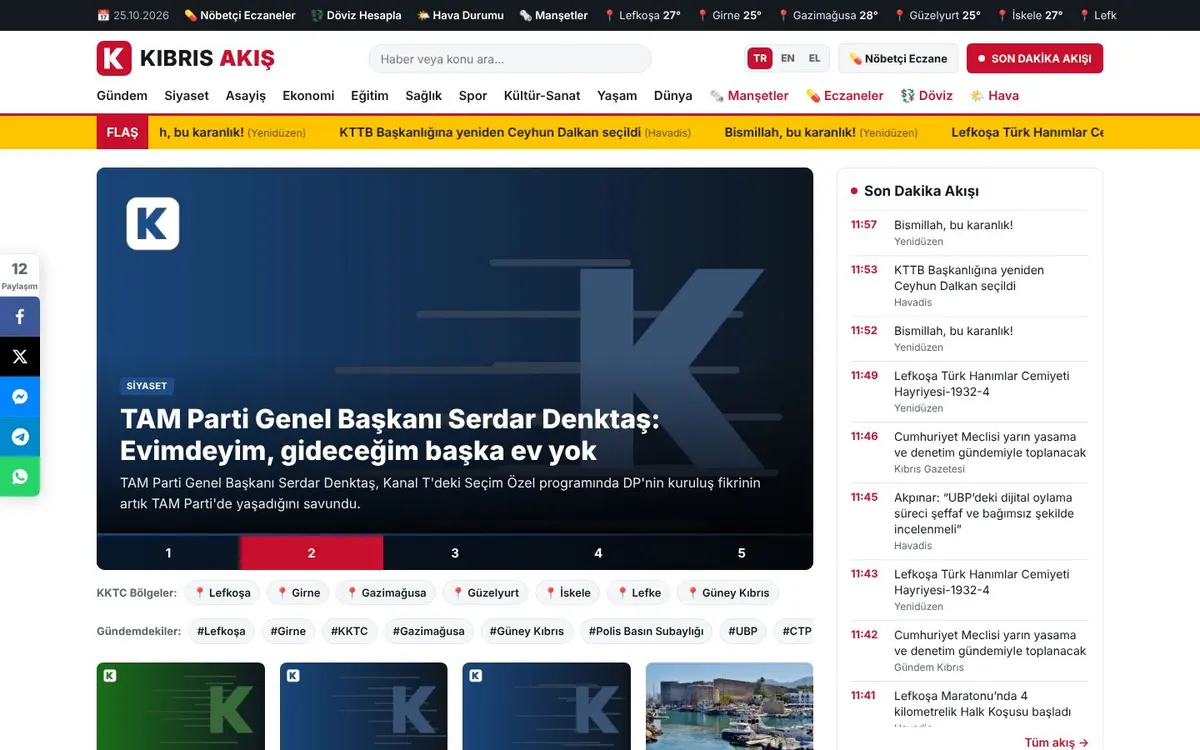The width and height of the screenshot is (1200, 750).
Task: Select the Lefkoşa region chip
Action: click(x=222, y=593)
